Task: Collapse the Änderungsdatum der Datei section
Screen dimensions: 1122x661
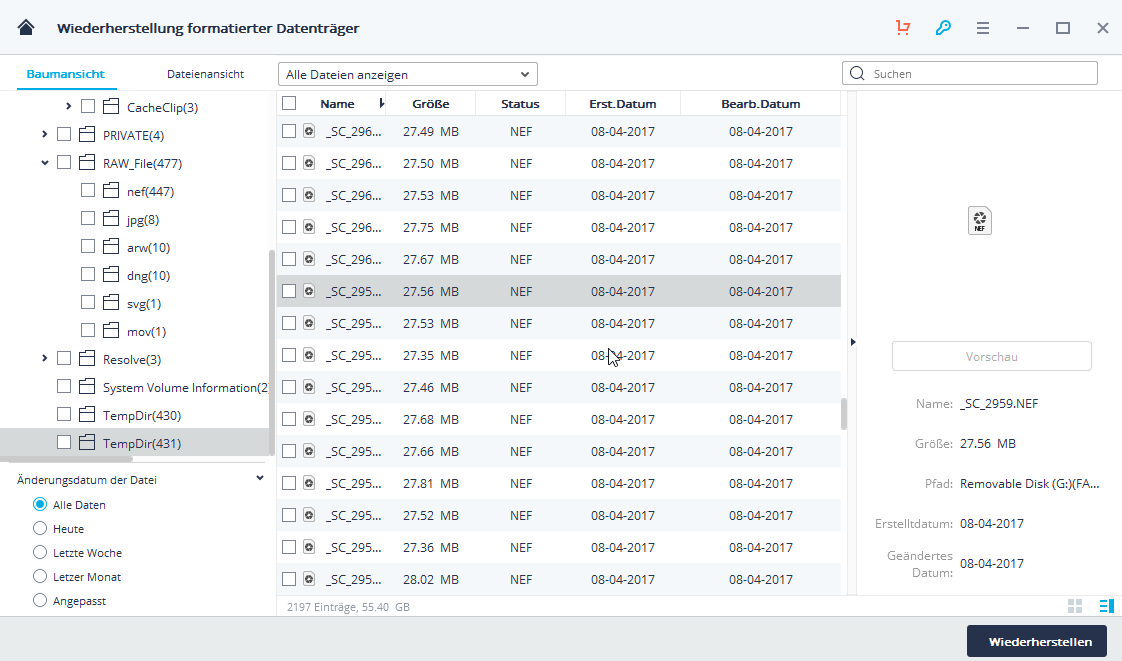Action: 260,479
